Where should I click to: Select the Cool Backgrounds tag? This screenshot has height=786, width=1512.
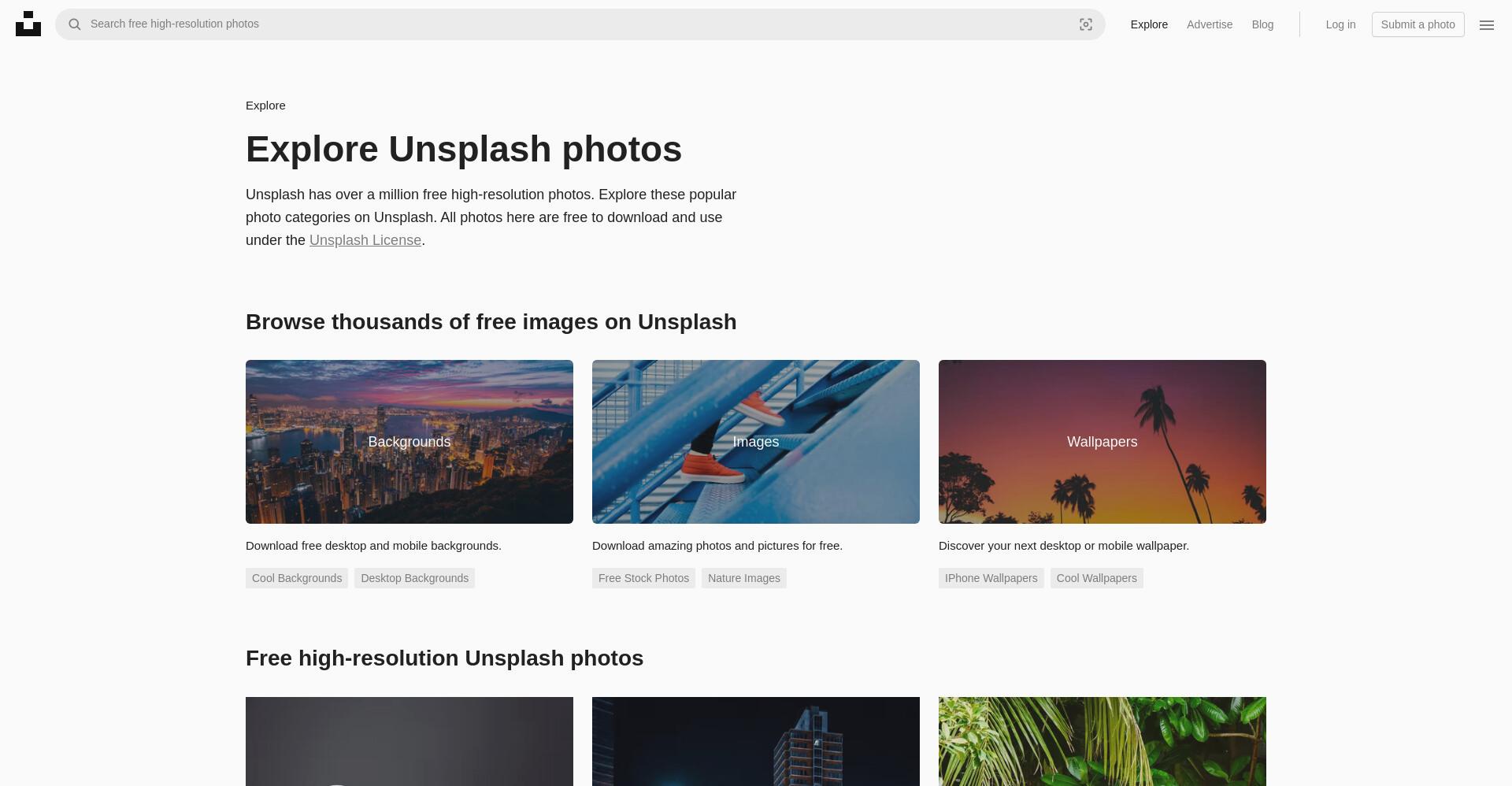[297, 578]
